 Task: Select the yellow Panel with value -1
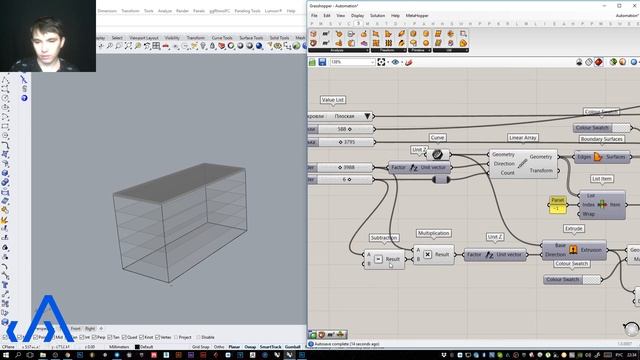(x=558, y=205)
